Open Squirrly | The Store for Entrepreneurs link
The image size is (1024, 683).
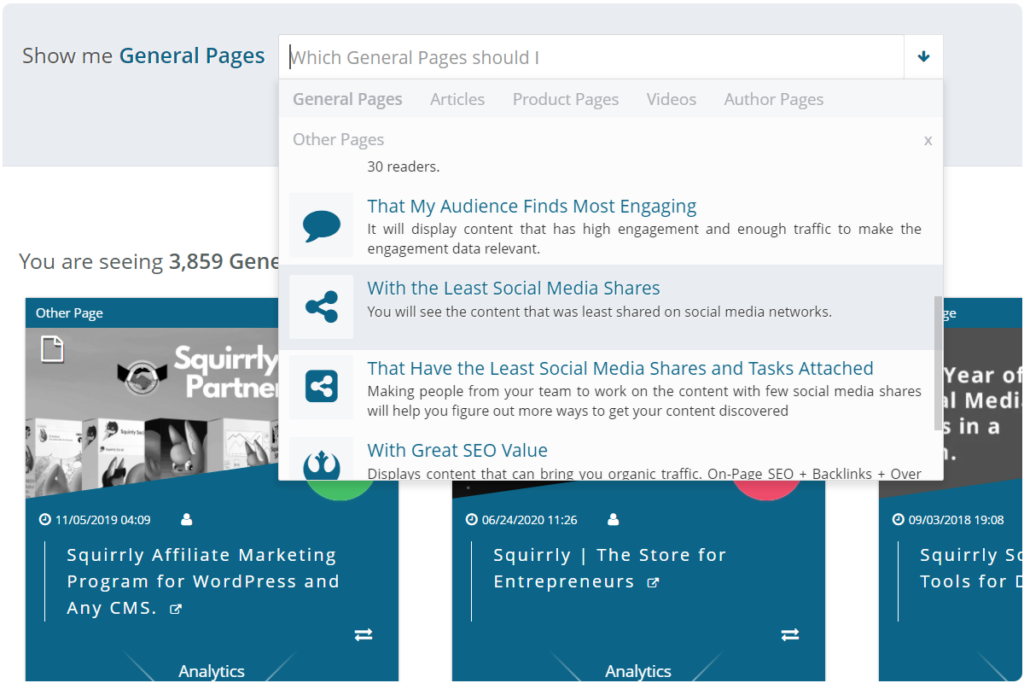610,568
